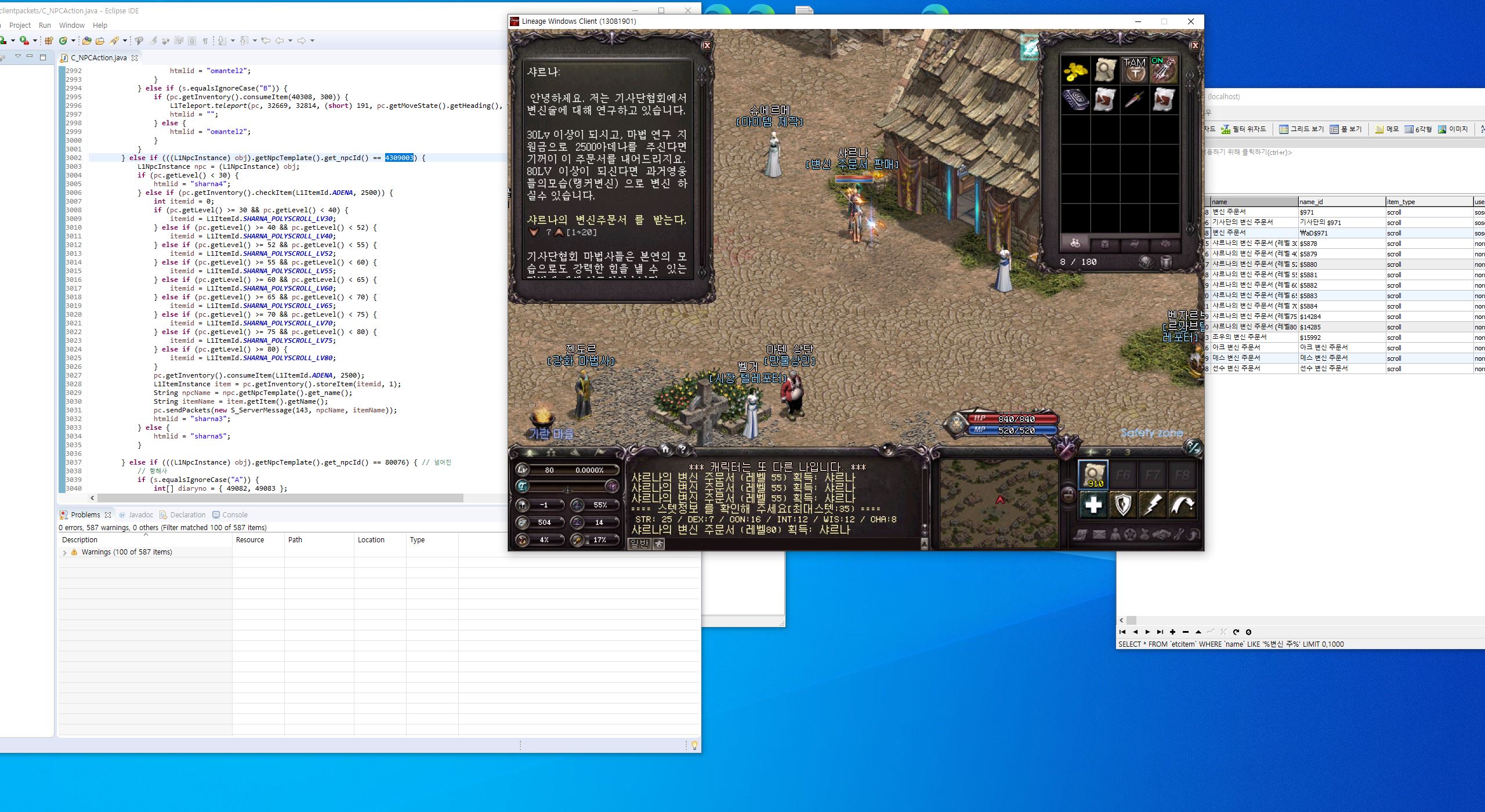Click the home icon above chat
1485x812 pixels.
point(665,449)
